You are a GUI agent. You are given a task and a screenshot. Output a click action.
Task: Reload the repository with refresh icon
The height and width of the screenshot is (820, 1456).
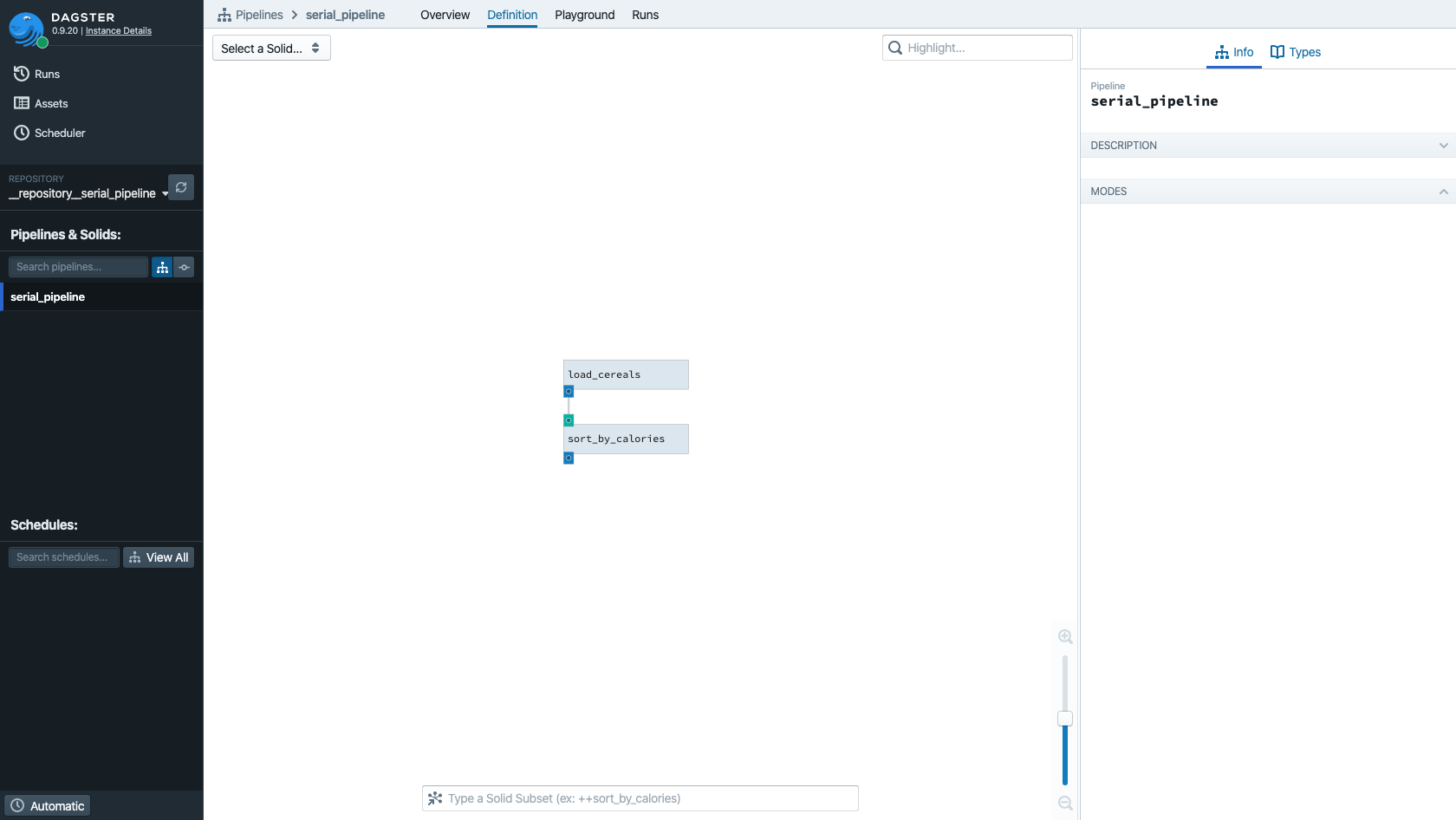click(x=181, y=187)
